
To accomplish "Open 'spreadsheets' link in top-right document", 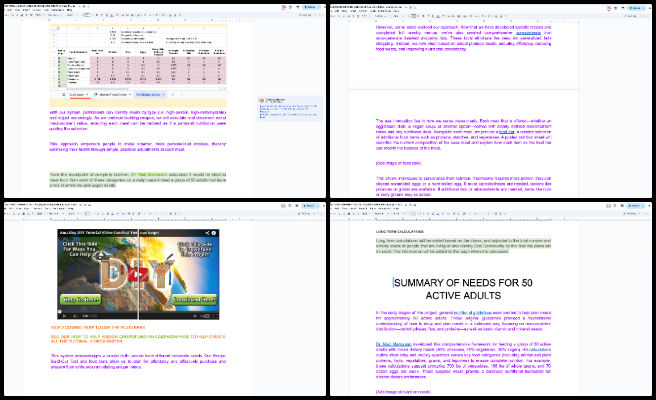I will point(528,33).
